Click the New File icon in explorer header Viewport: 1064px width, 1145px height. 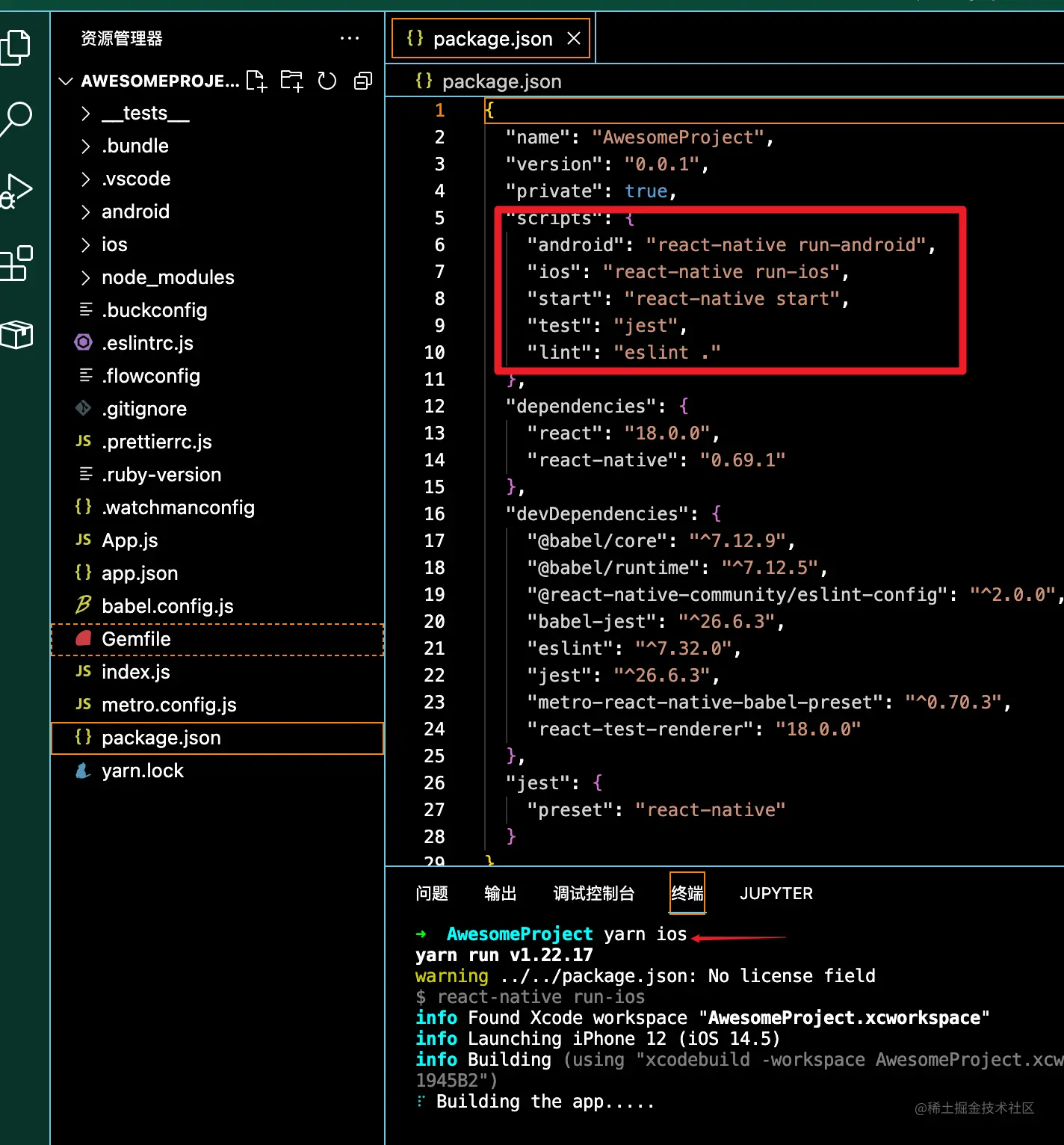click(x=256, y=81)
